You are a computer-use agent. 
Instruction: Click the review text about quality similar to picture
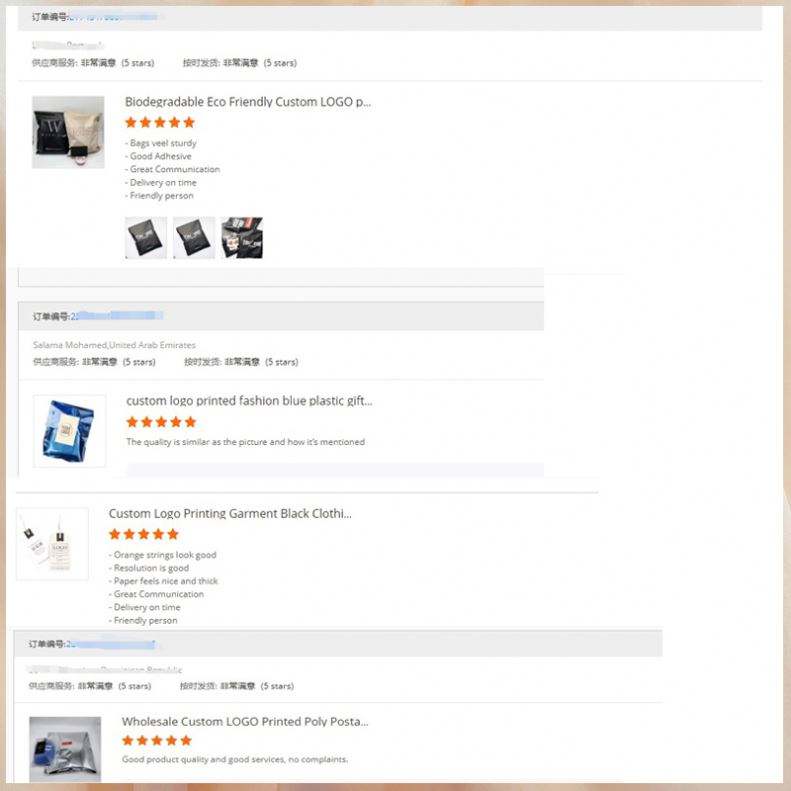(x=246, y=442)
